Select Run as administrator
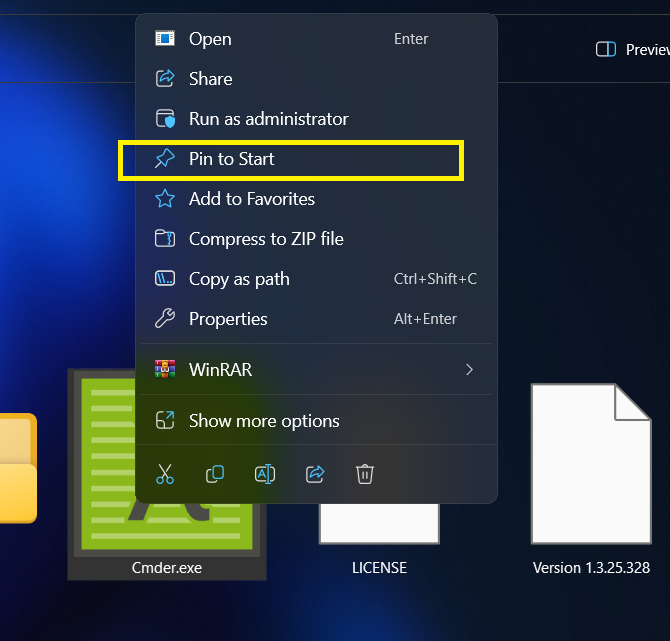The image size is (670, 641). [x=268, y=119]
